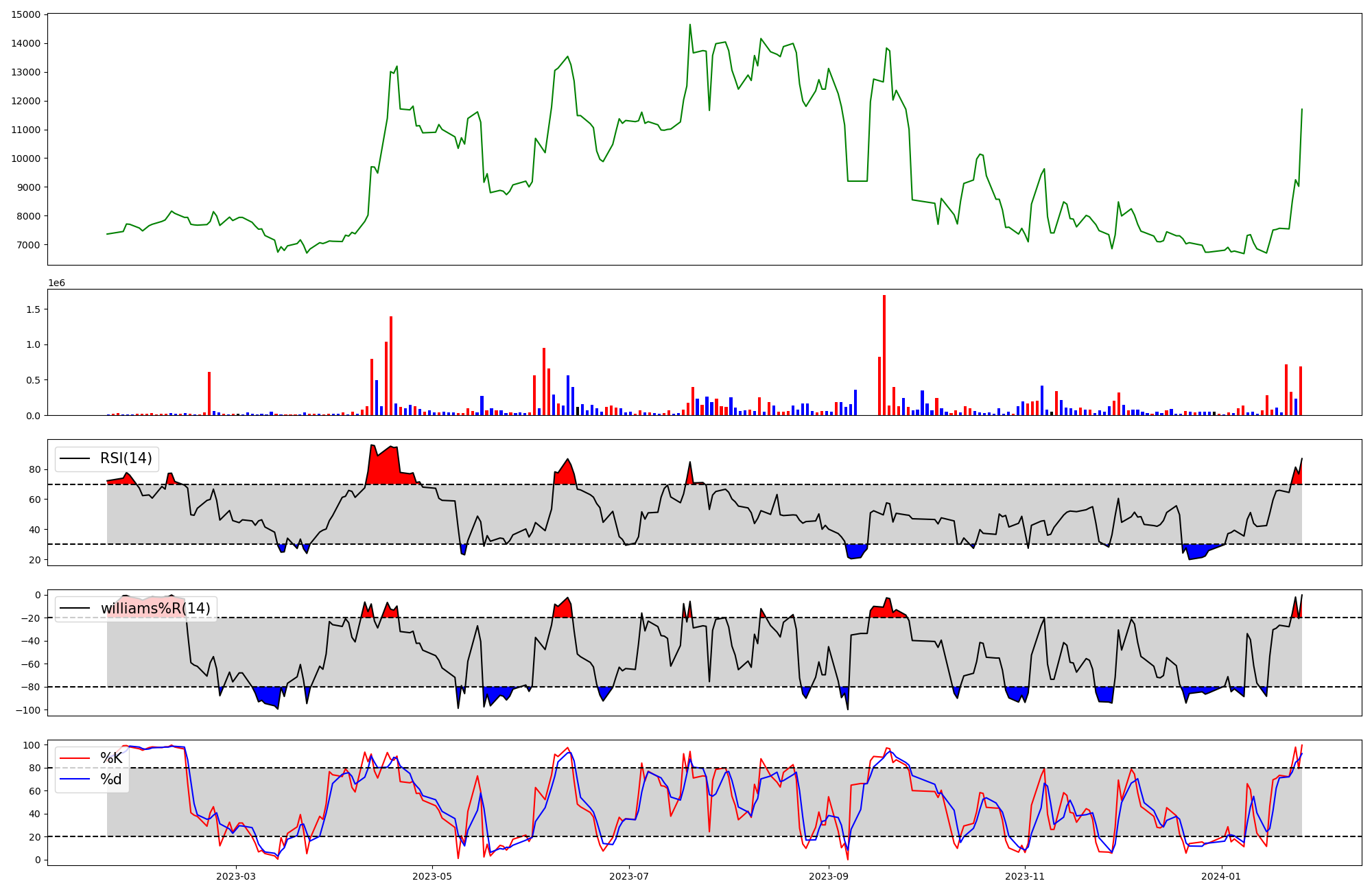Click the 80 tick on RSI axis
The width and height of the screenshot is (1372, 892).
(x=35, y=470)
